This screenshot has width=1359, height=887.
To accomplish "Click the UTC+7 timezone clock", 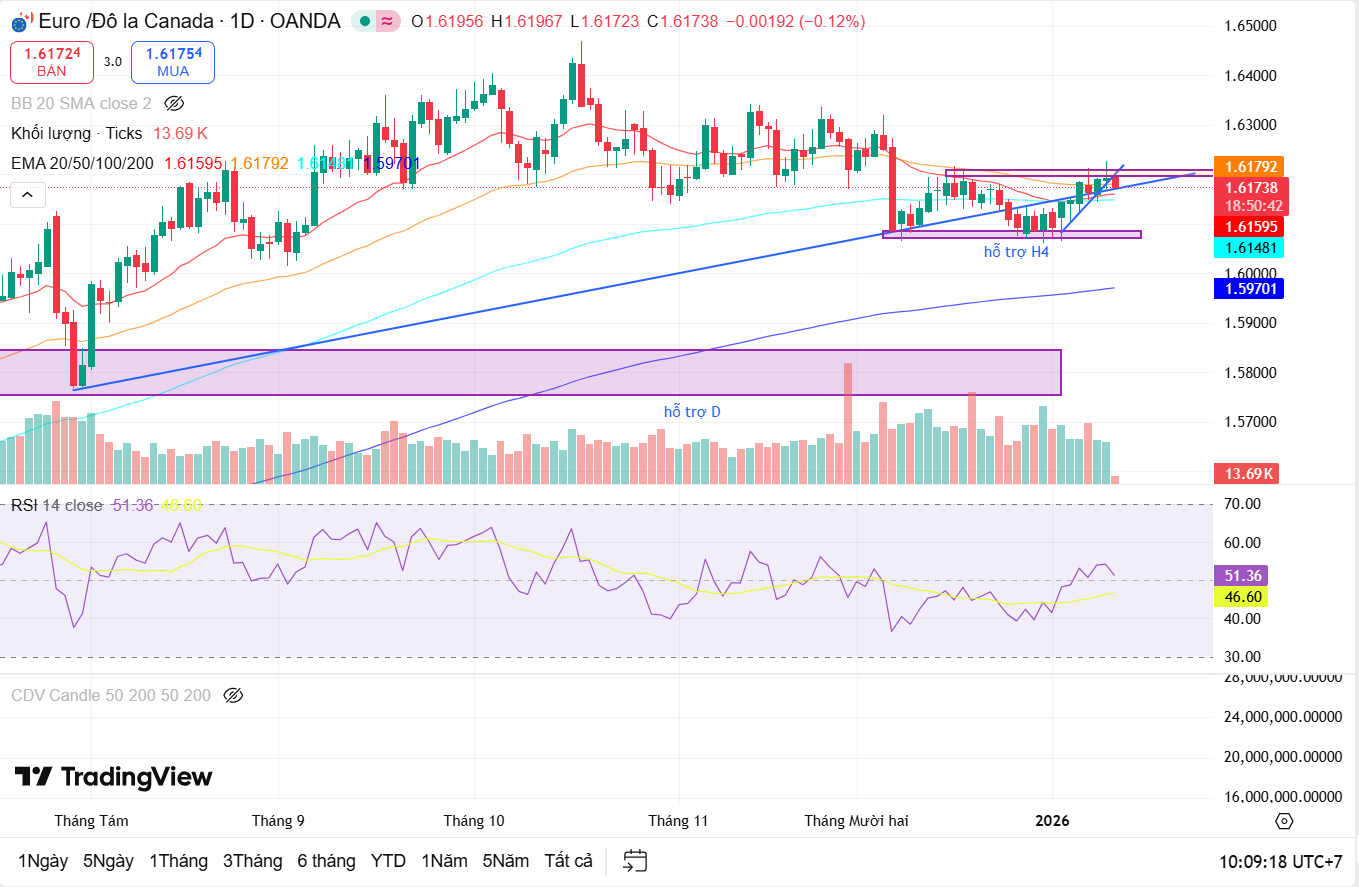I will [x=1281, y=861].
